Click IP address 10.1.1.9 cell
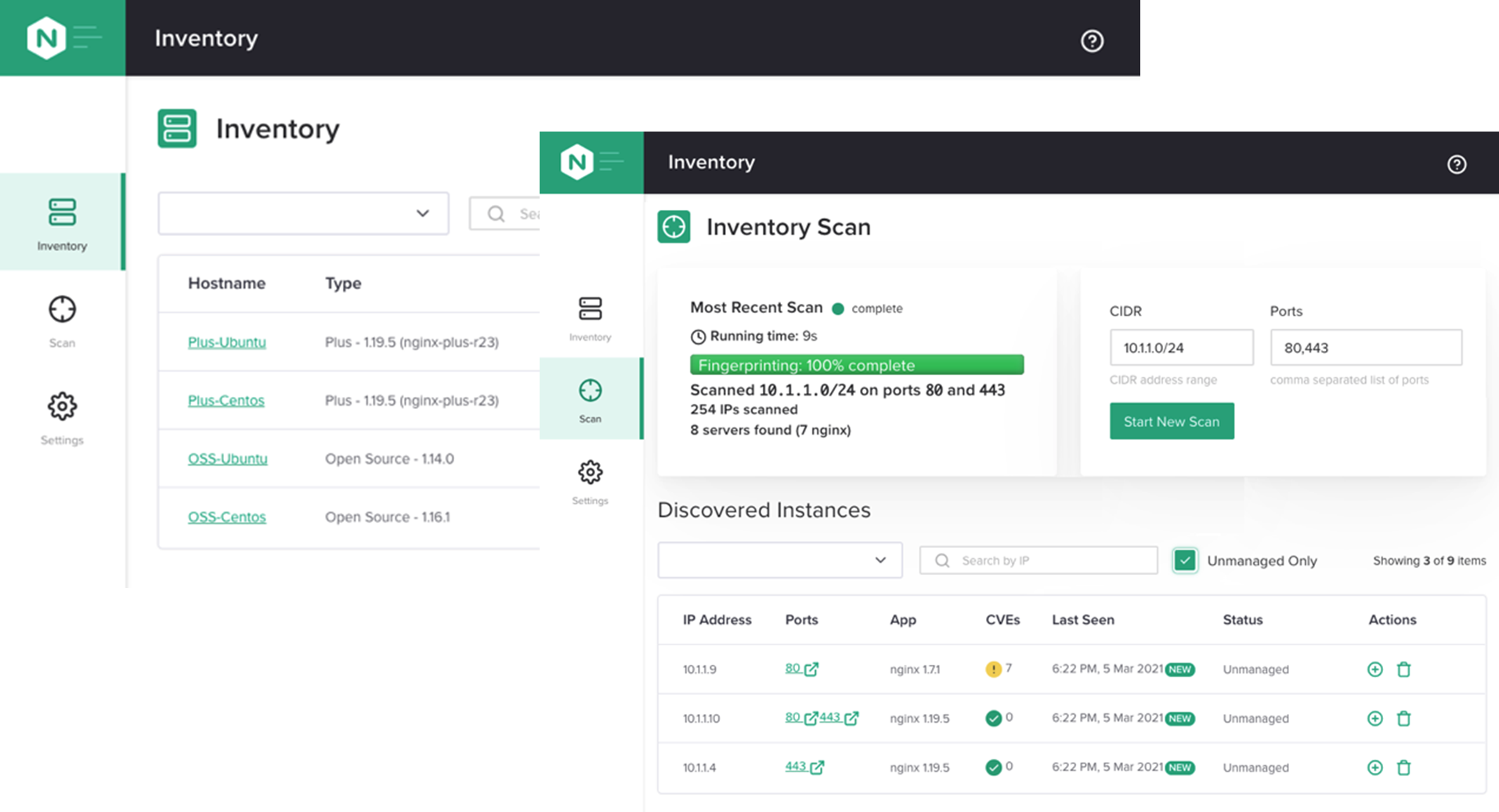This screenshot has width=1499, height=812. 699,669
